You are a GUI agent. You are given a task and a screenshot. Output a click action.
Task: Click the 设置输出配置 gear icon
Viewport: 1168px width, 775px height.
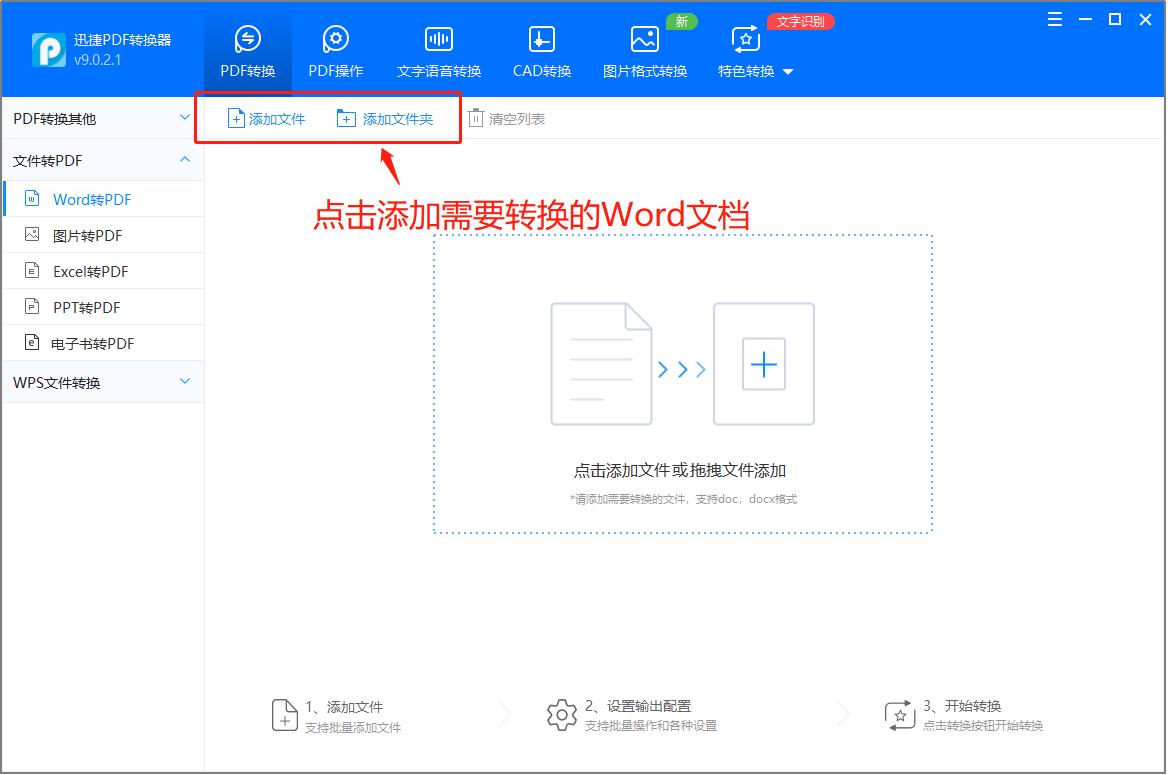coord(561,714)
